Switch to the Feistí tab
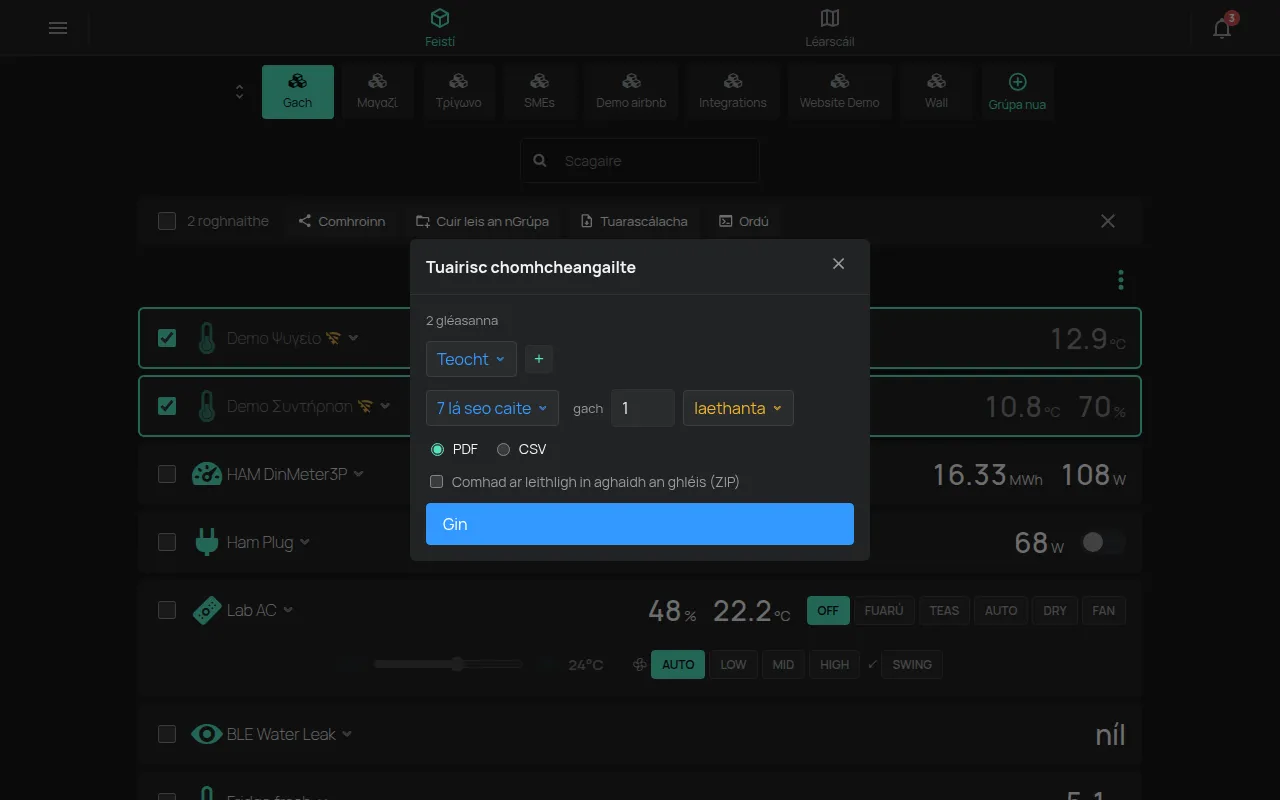1280x800 pixels. pos(440,28)
